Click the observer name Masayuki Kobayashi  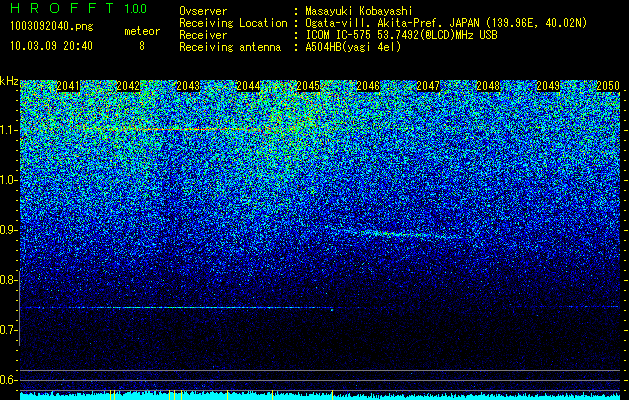pyautogui.click(x=359, y=11)
